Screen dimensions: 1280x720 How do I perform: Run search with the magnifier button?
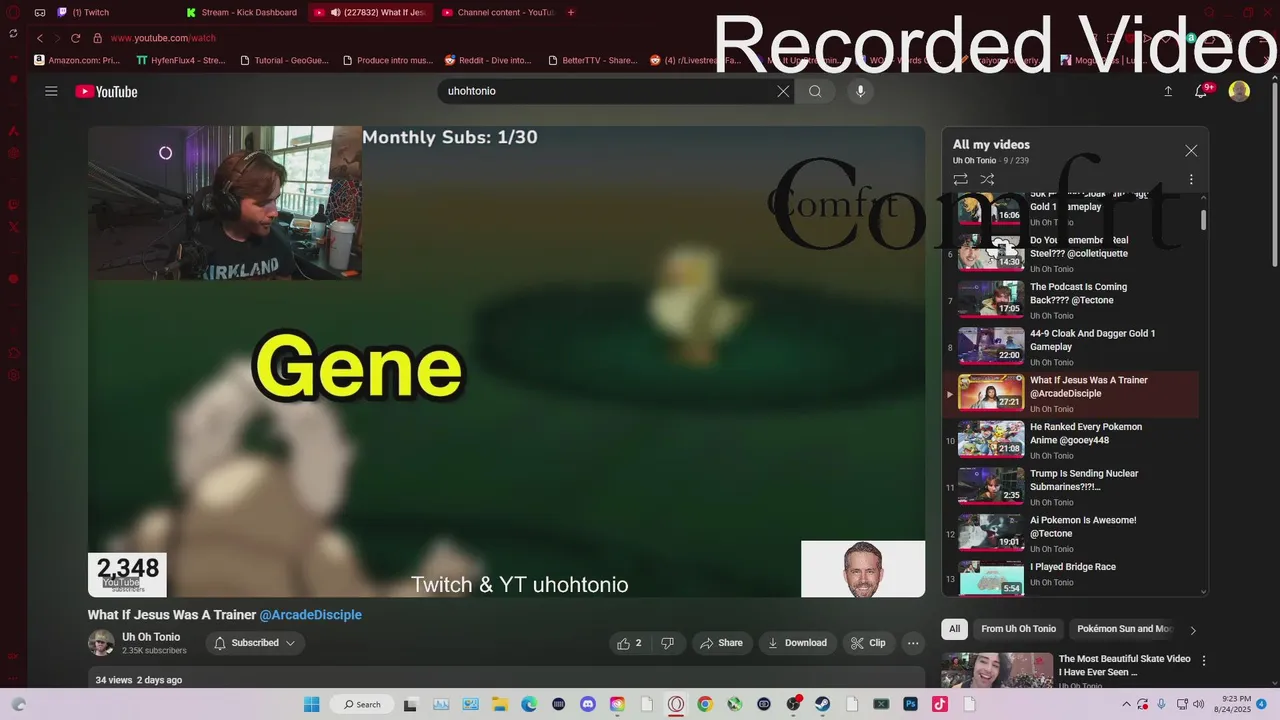click(815, 91)
